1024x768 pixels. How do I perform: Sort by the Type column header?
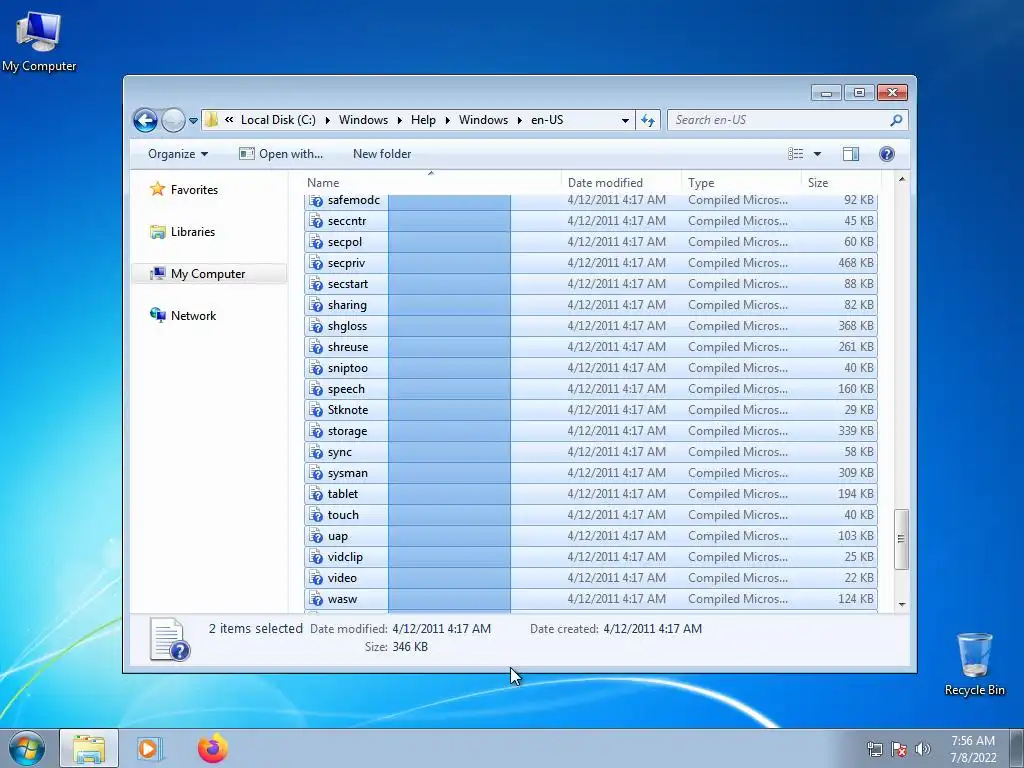pos(741,183)
